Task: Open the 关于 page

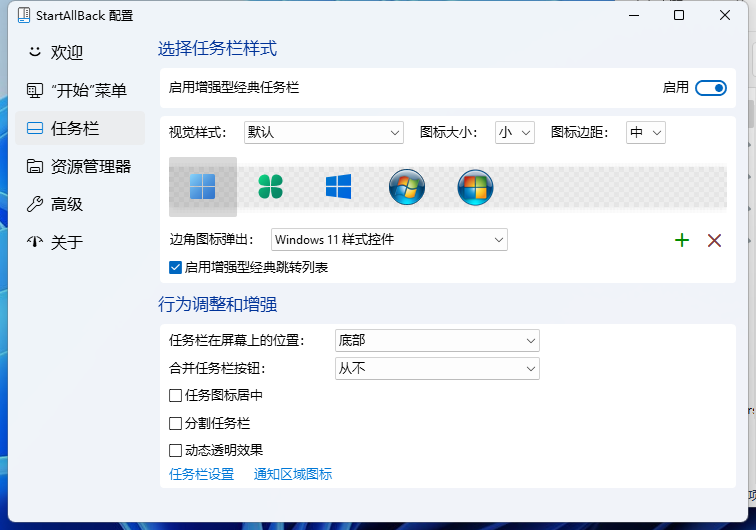Action: point(80,242)
